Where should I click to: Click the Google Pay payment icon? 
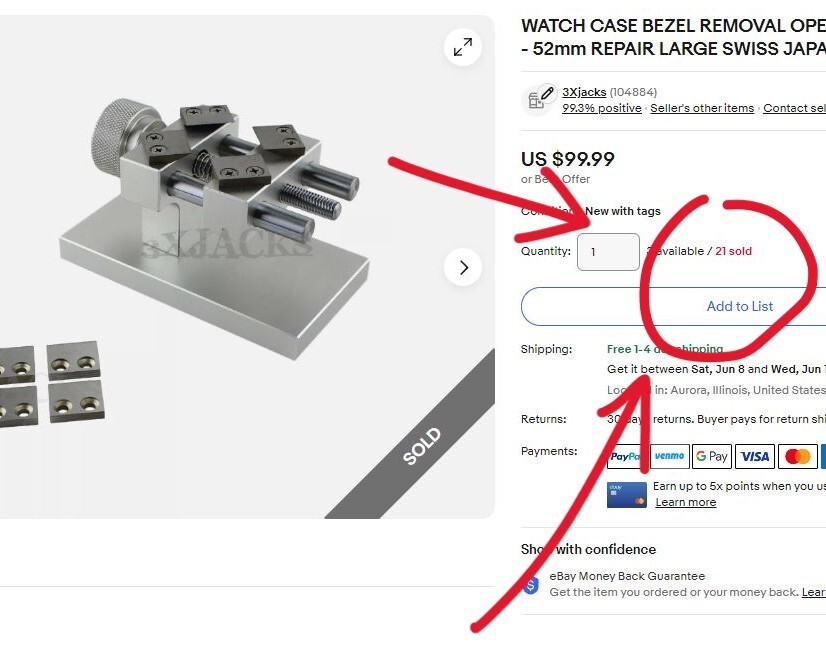point(712,456)
